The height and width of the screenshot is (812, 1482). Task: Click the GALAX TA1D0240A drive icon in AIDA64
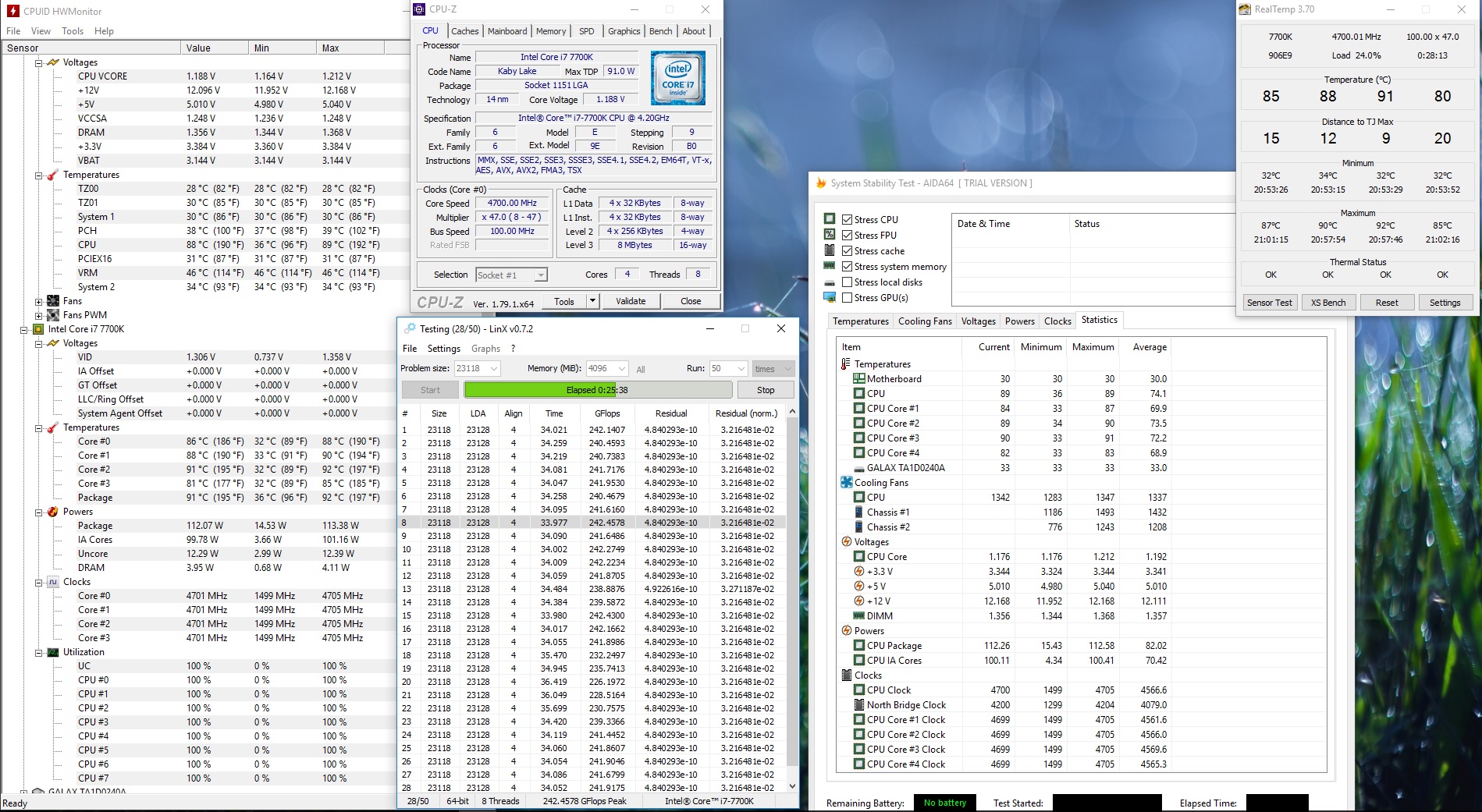pos(859,468)
